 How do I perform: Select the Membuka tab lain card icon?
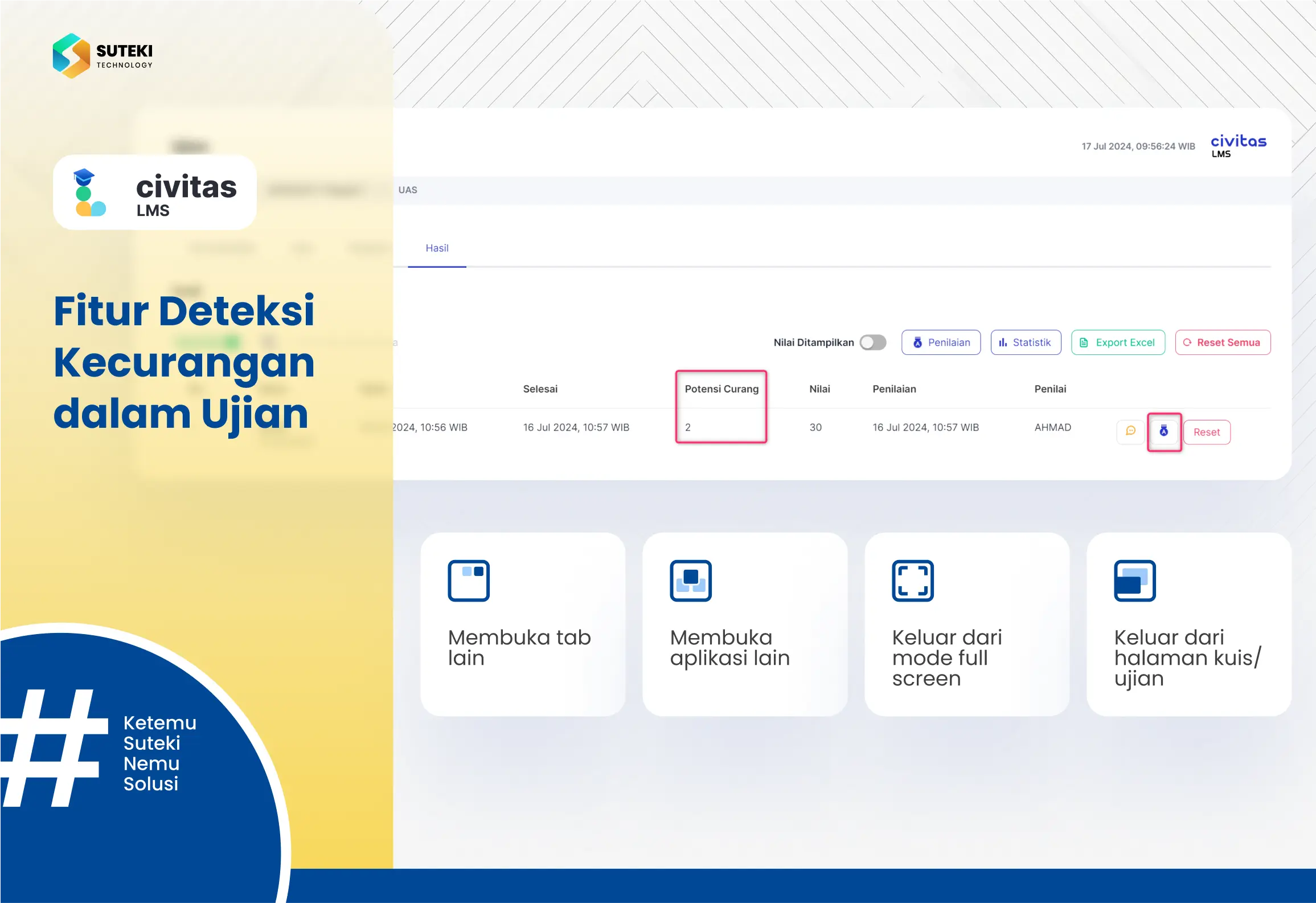[x=469, y=581]
